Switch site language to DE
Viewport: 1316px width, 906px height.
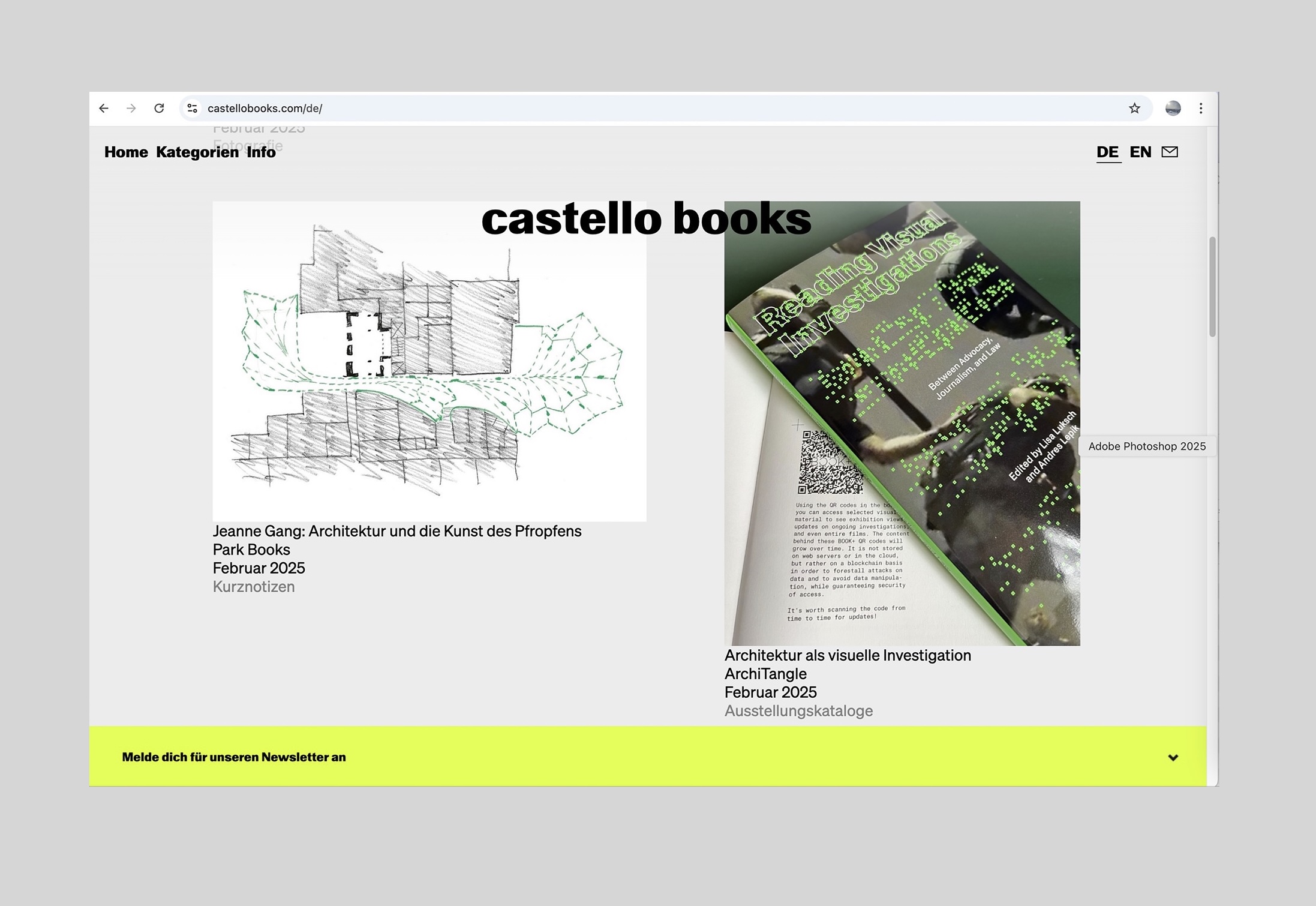click(1107, 152)
